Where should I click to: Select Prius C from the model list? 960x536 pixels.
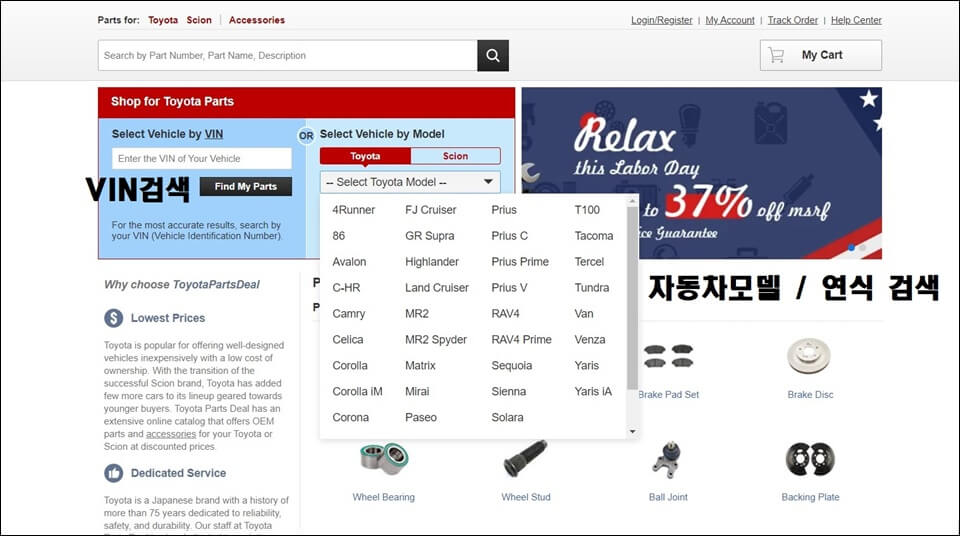[509, 236]
